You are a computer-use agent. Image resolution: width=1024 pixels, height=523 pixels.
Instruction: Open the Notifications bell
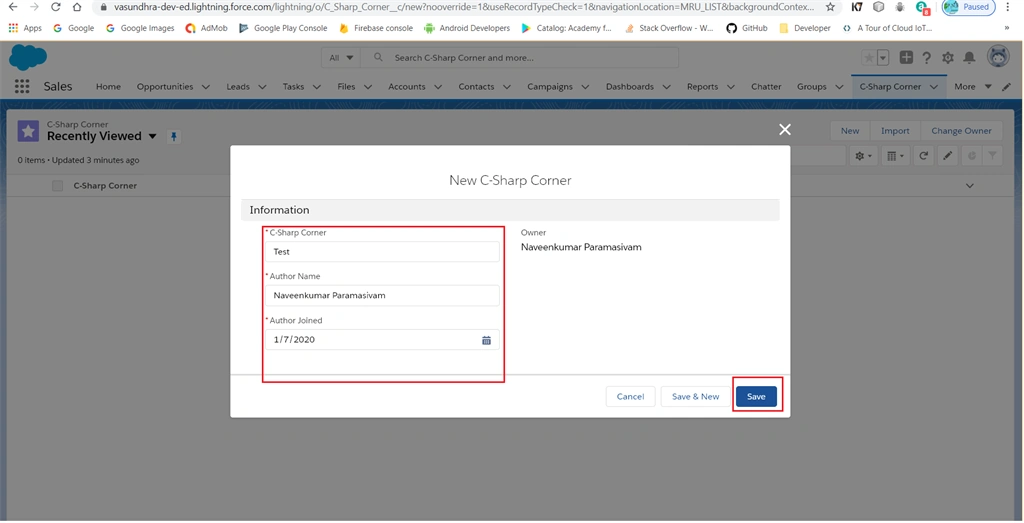(969, 57)
